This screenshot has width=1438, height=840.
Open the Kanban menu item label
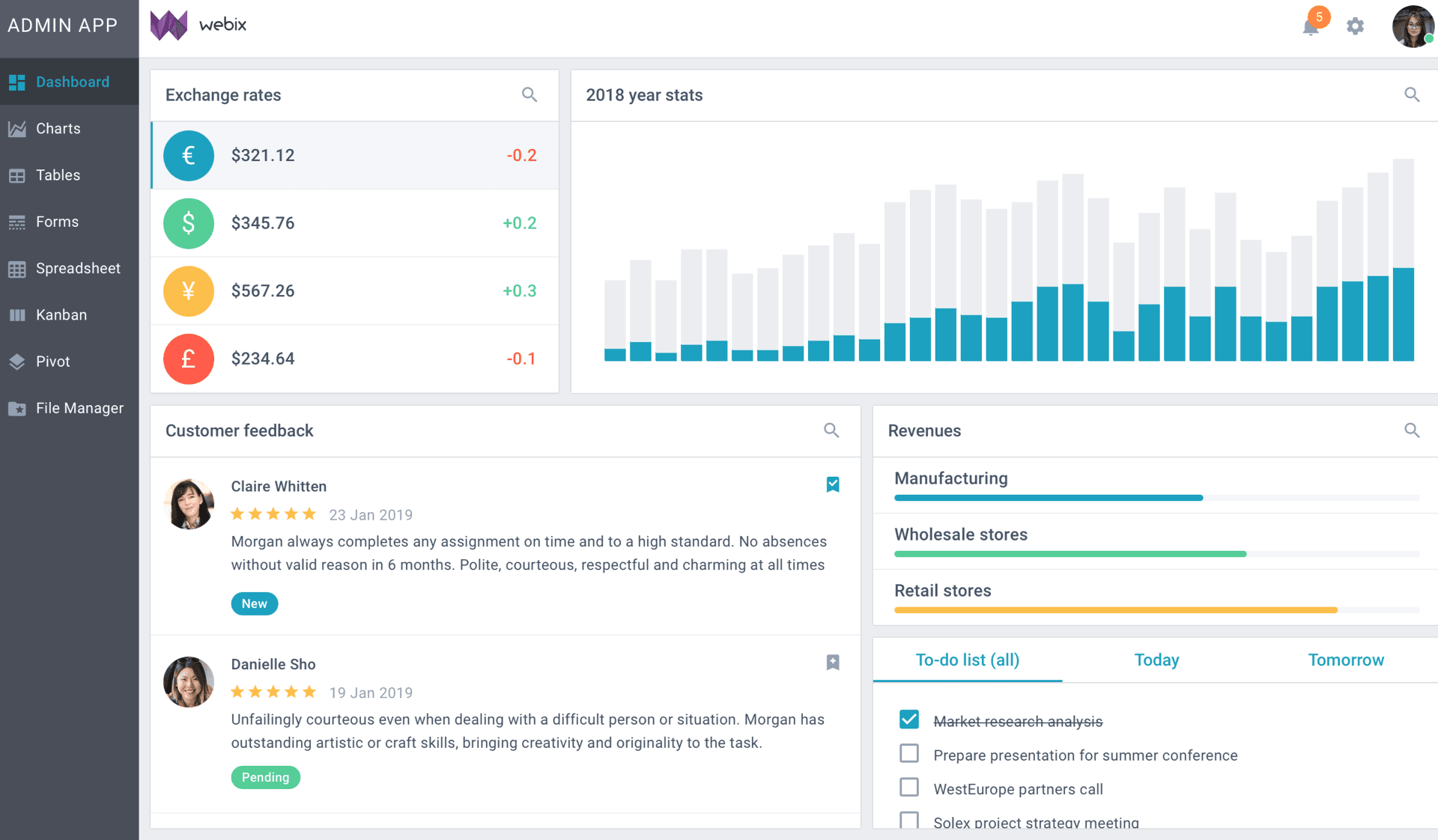point(61,315)
